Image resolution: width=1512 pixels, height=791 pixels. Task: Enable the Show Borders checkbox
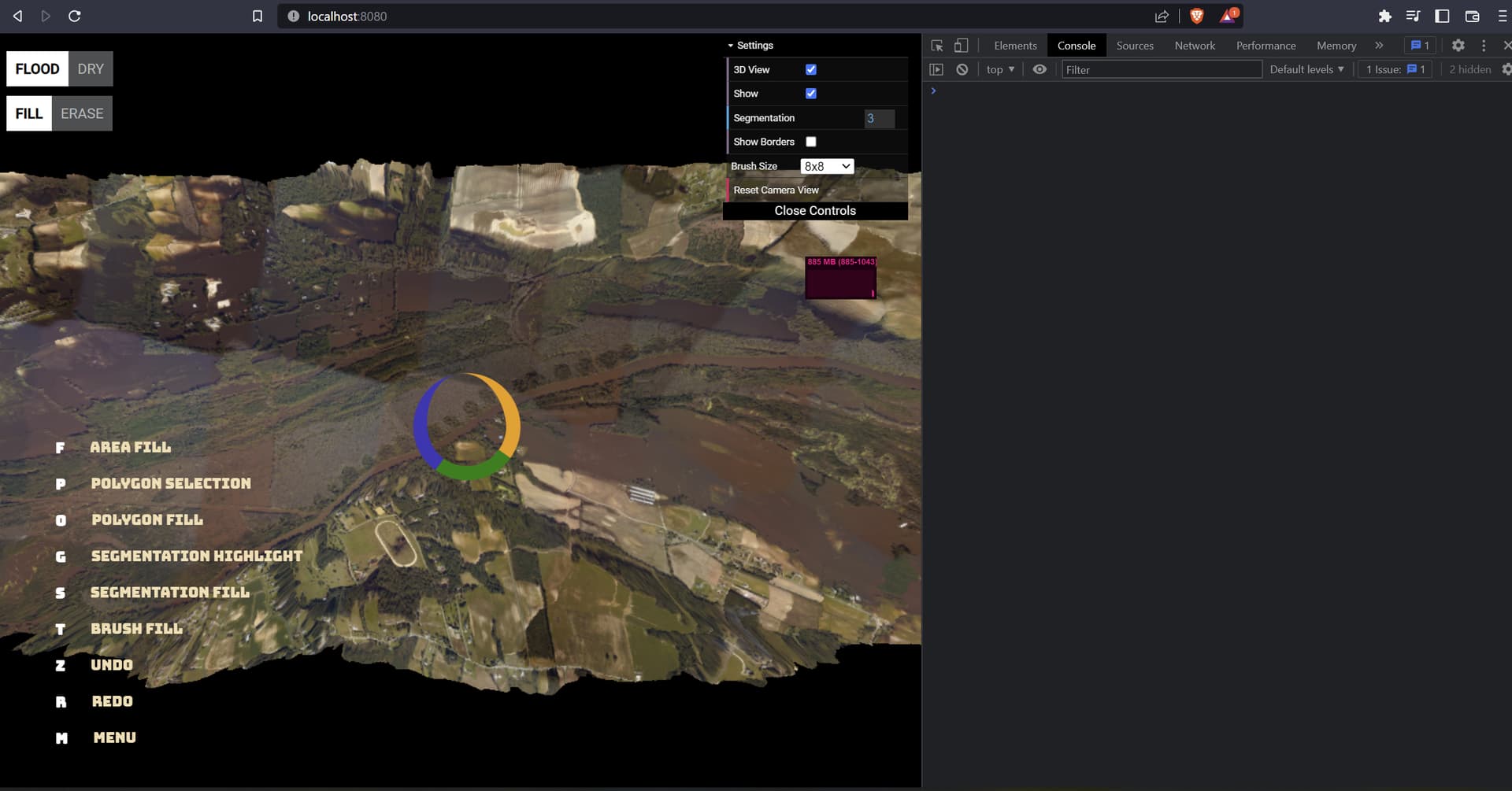[x=810, y=142]
